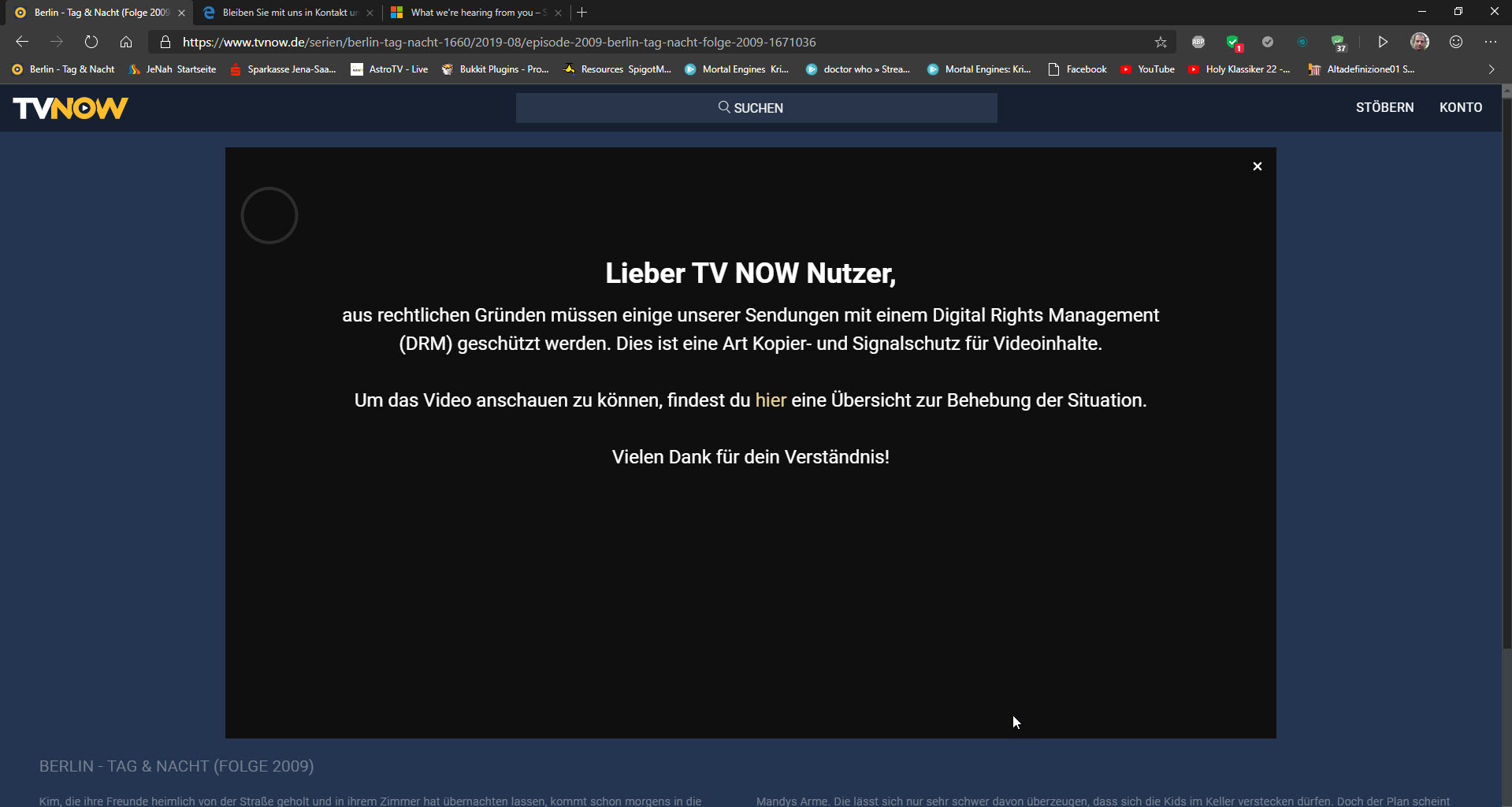Open Mortal Engines: Kri... bookmark with colon
1512x807 pixels.
979,69
